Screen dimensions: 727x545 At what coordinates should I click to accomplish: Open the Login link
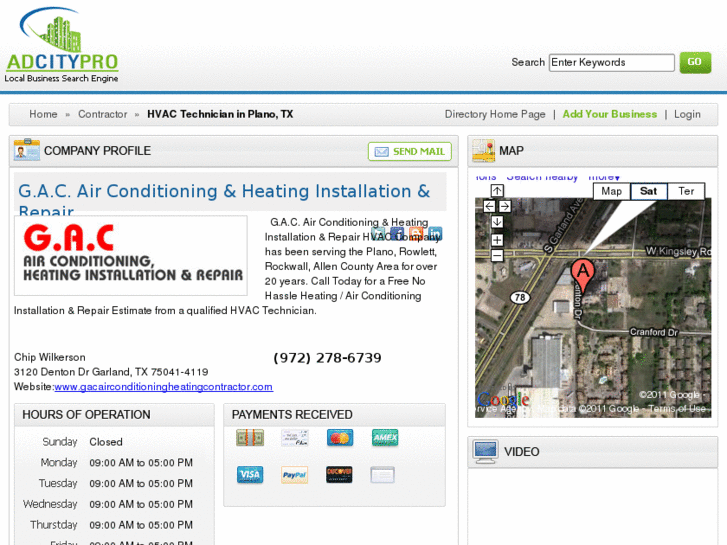687,114
